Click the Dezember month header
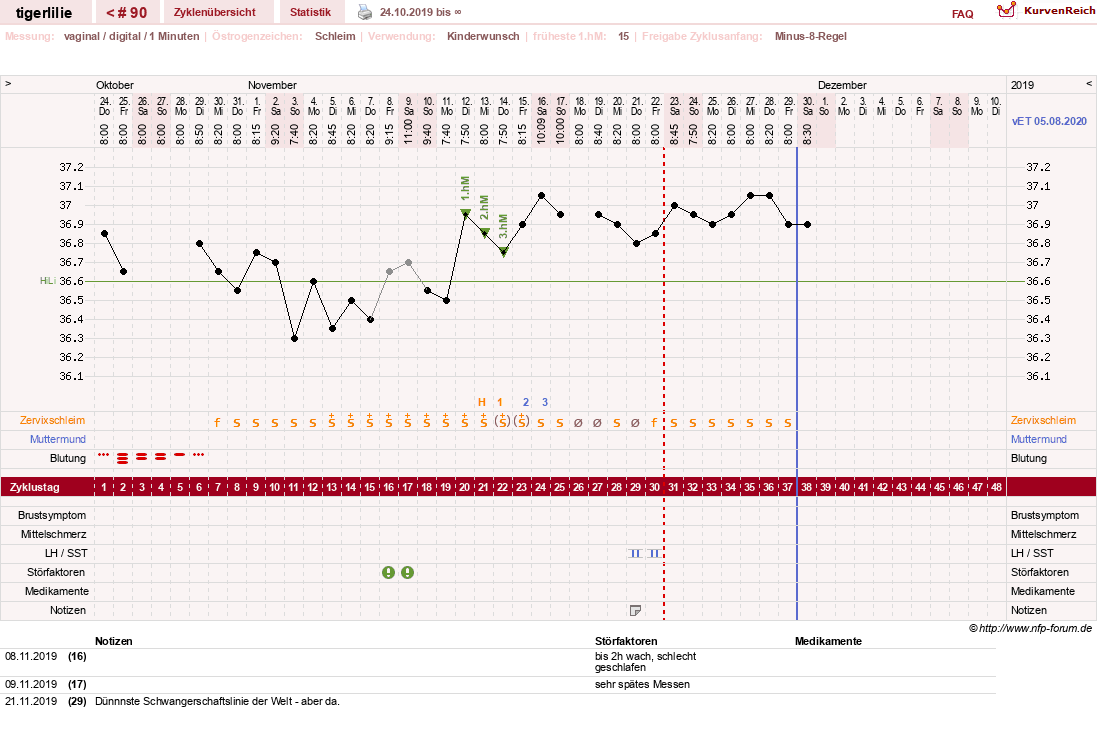Screen dimensions: 1097x734 842,85
